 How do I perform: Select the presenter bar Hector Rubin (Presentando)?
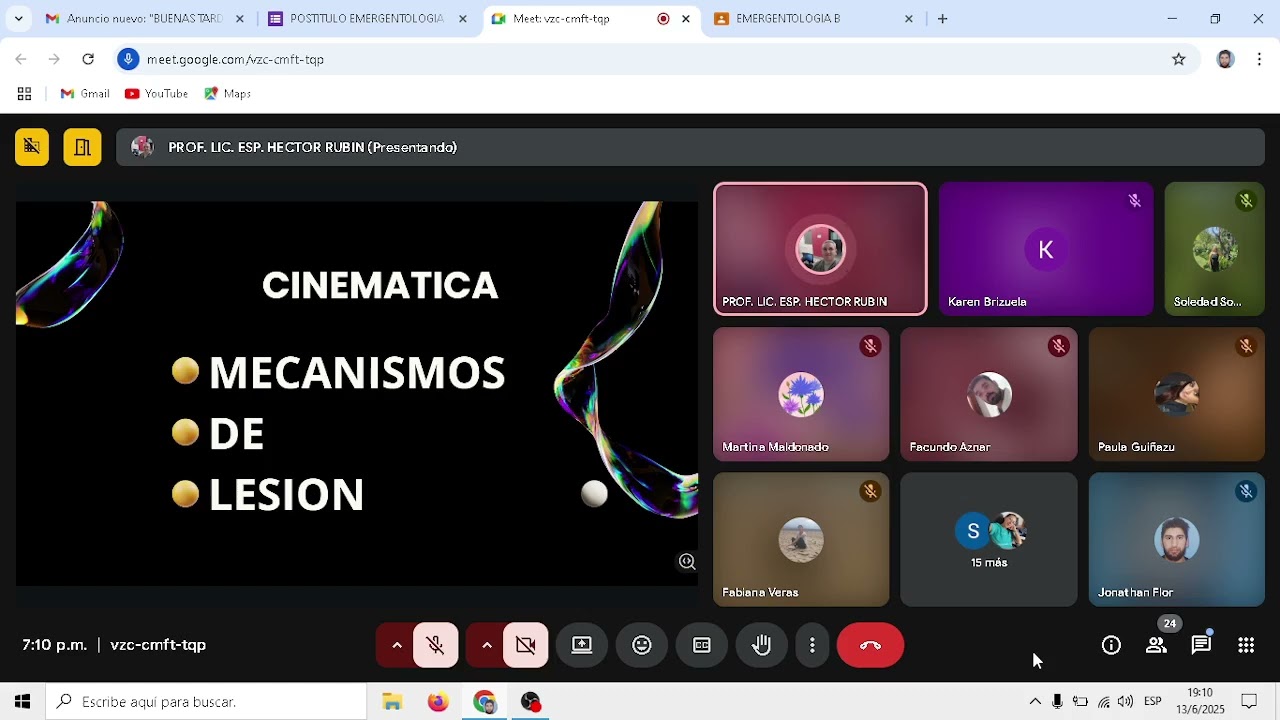tap(690, 147)
